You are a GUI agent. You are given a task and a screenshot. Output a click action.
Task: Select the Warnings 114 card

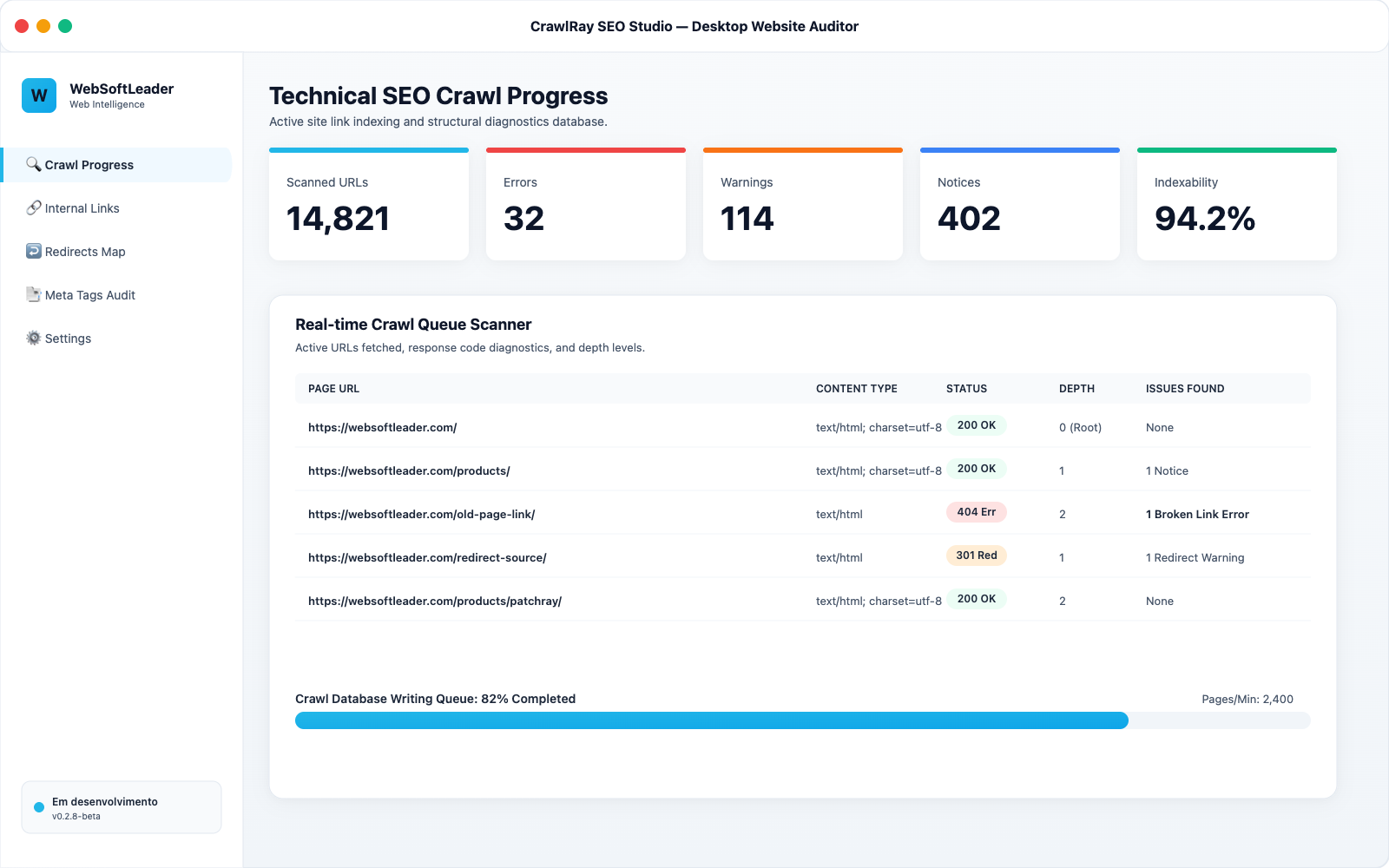tap(803, 204)
